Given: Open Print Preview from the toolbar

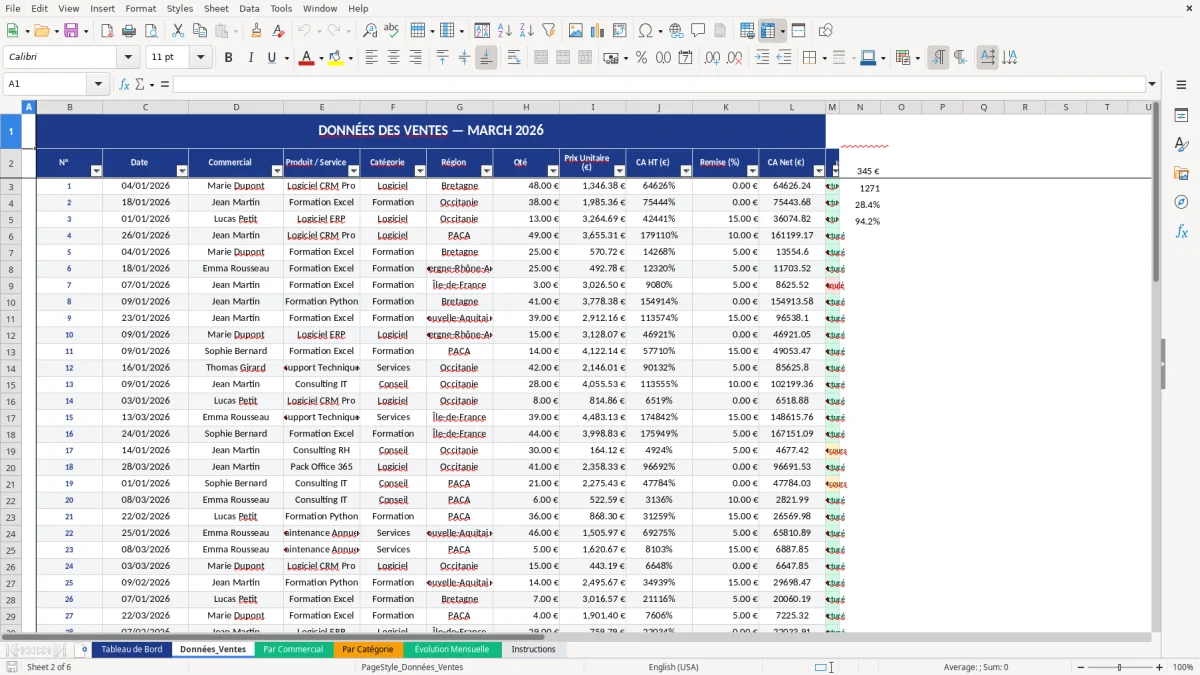Looking at the screenshot, I should coord(154,30).
